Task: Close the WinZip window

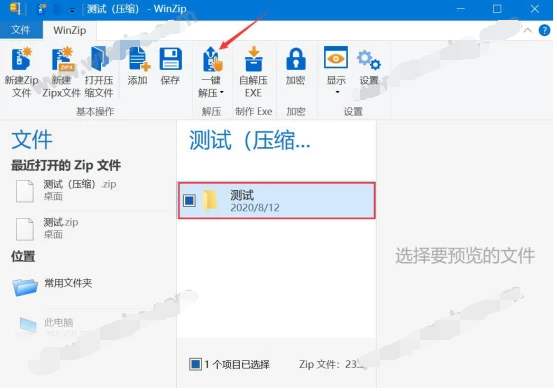Action: 535,9
